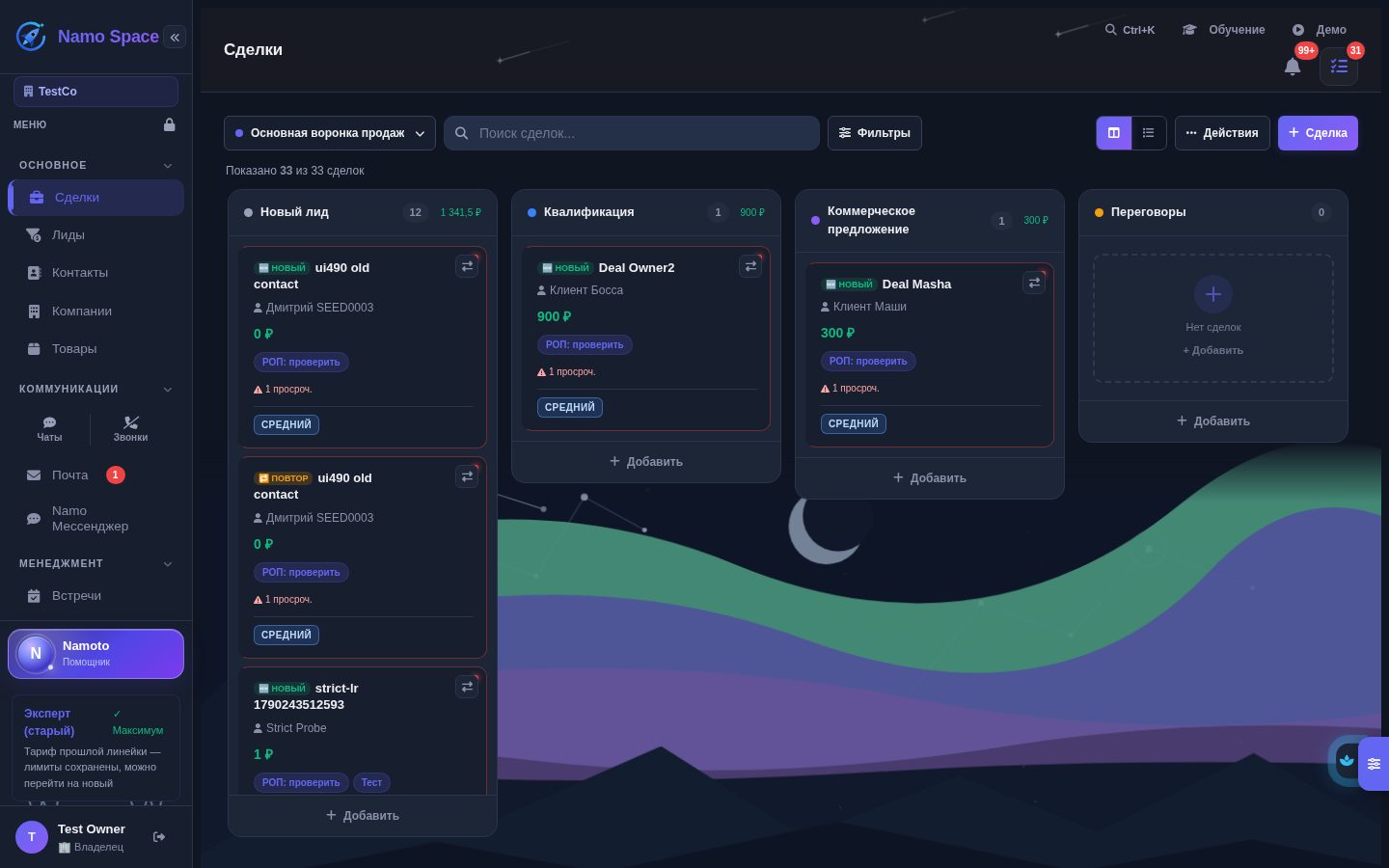Open the Действия actions menu
The image size is (1389, 868).
click(x=1222, y=133)
